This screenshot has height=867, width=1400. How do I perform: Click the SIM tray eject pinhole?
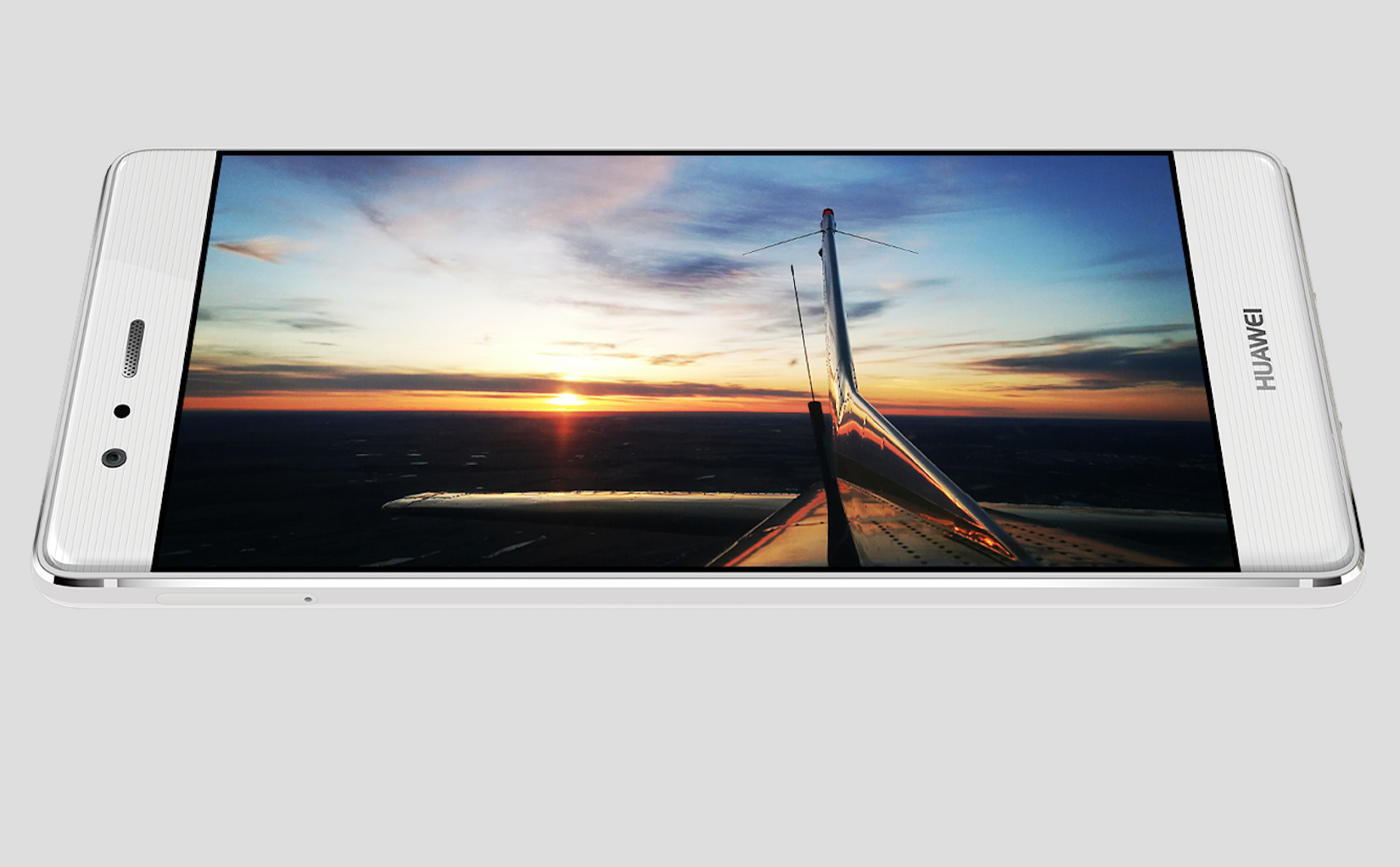pyautogui.click(x=308, y=600)
